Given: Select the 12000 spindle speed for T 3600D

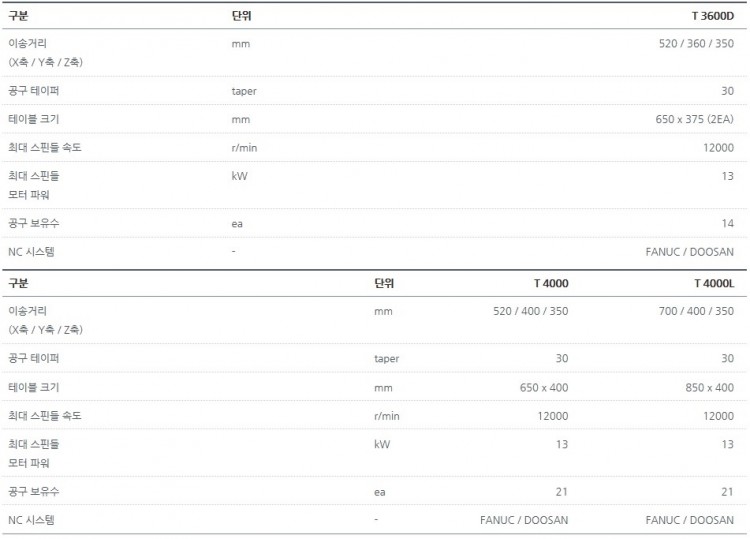Looking at the screenshot, I should [x=718, y=148].
